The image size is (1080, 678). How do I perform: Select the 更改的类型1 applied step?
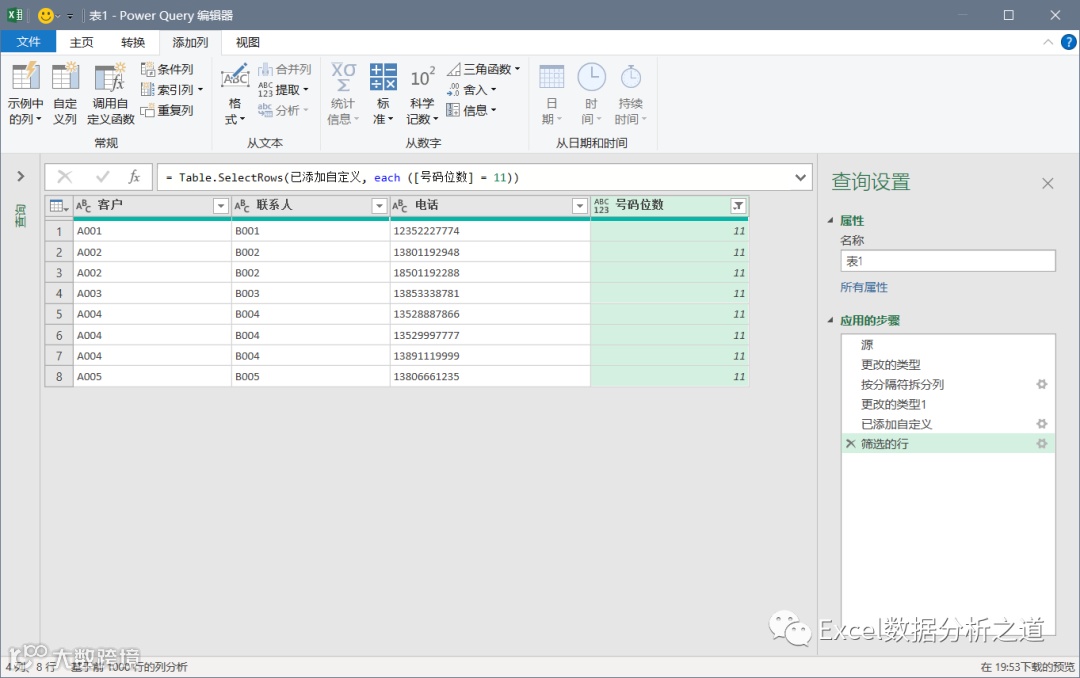pos(948,404)
